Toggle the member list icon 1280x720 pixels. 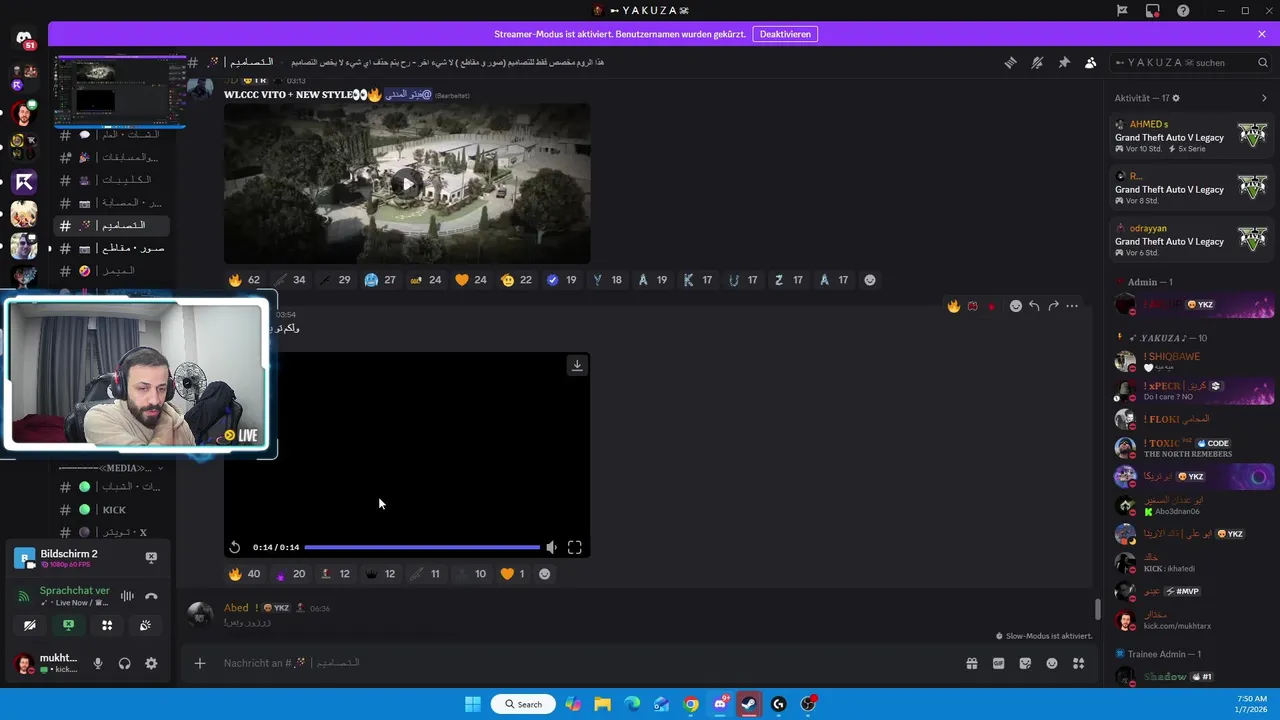(x=1091, y=62)
